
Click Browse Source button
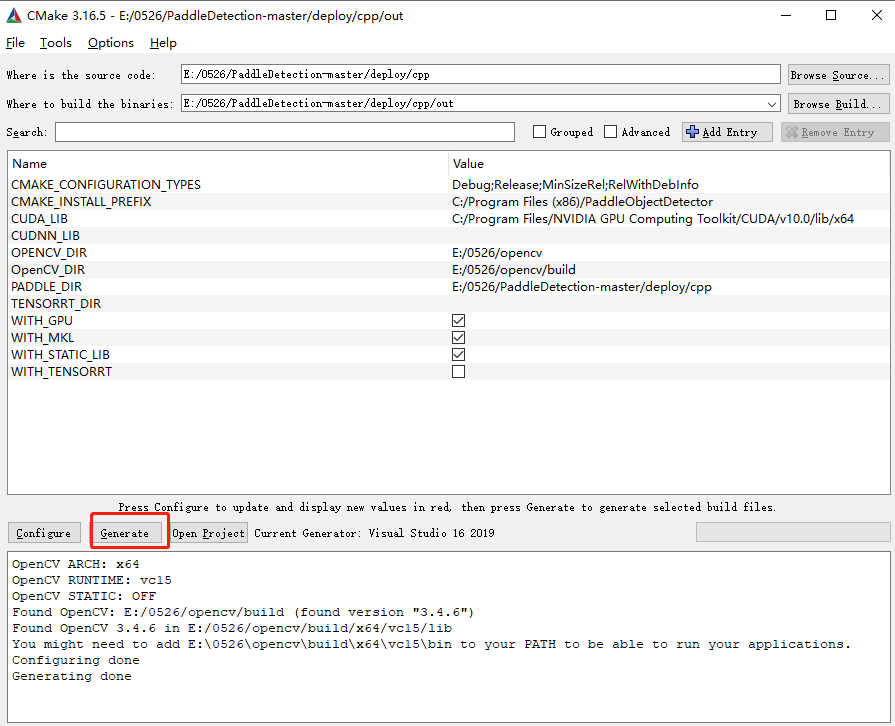click(838, 75)
